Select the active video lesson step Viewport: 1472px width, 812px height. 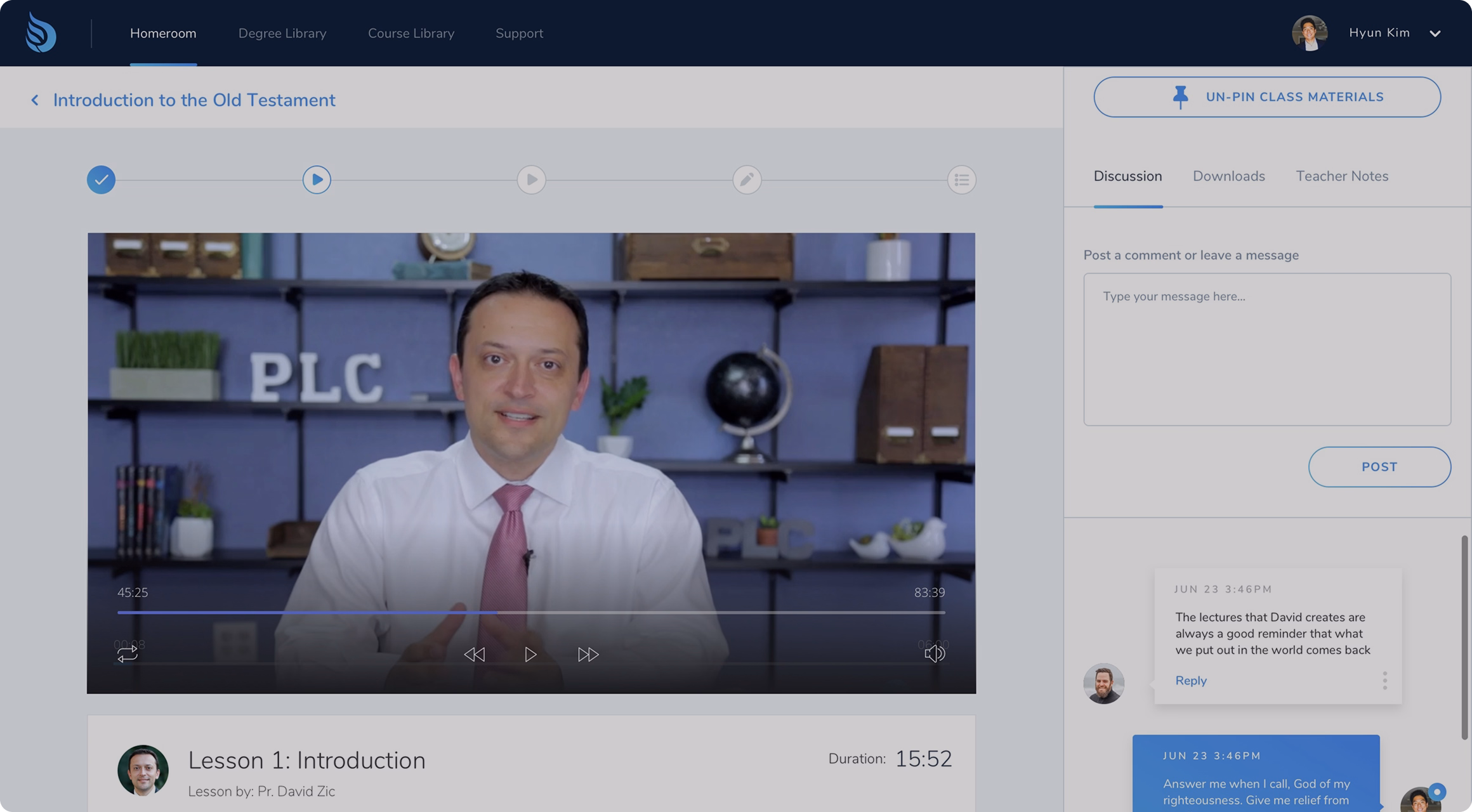(x=317, y=180)
